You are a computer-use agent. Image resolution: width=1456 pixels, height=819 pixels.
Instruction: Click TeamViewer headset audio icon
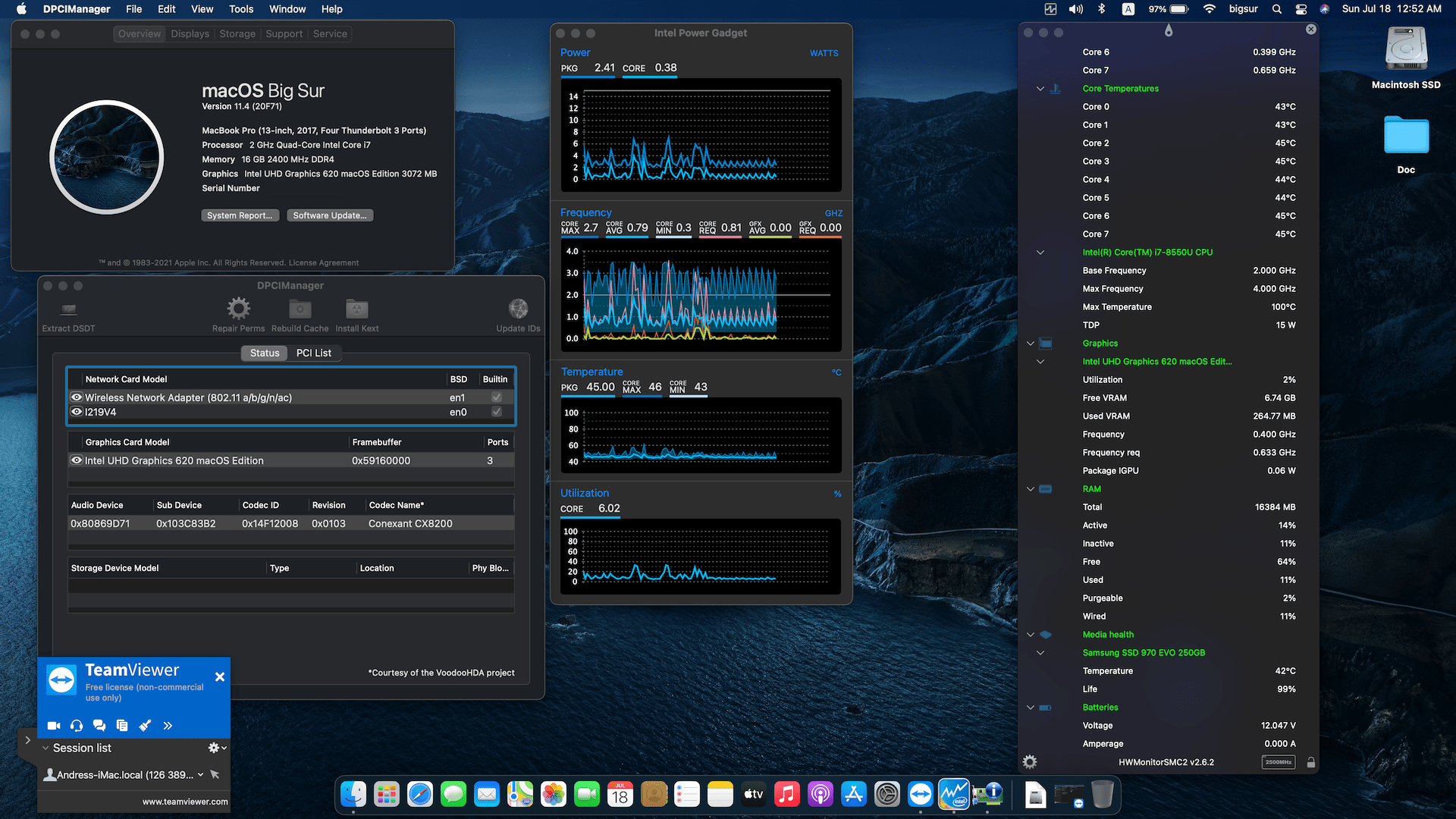click(x=77, y=726)
